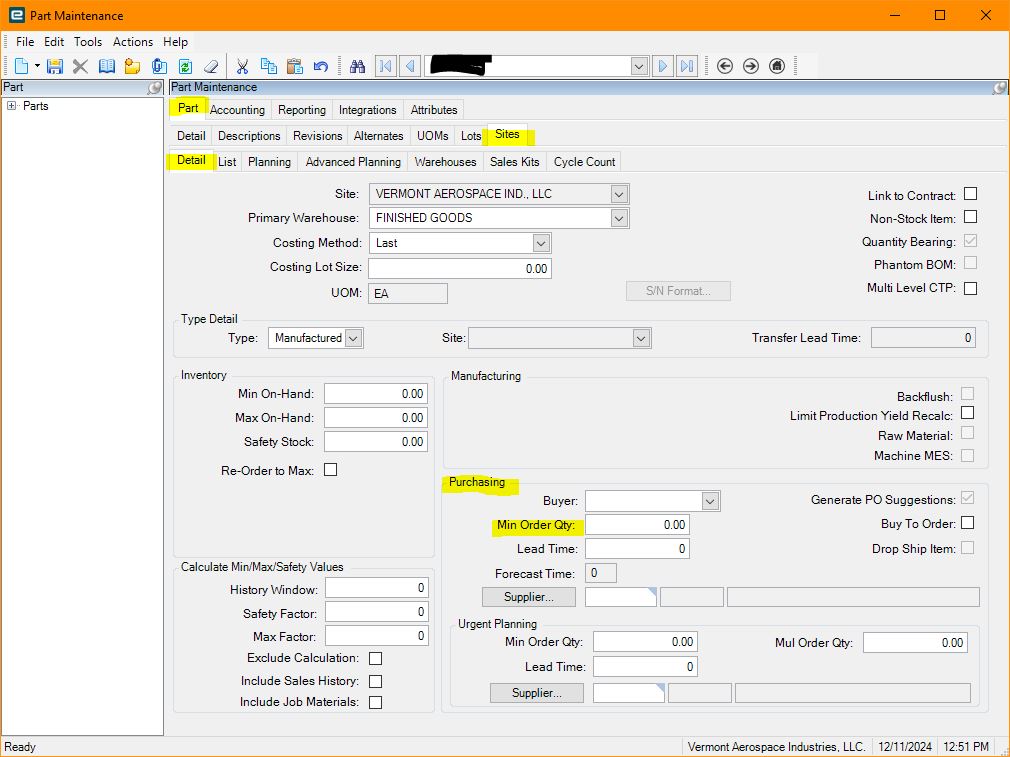
Task: Toggle the Non-Stock Item checkbox
Action: [x=970, y=216]
